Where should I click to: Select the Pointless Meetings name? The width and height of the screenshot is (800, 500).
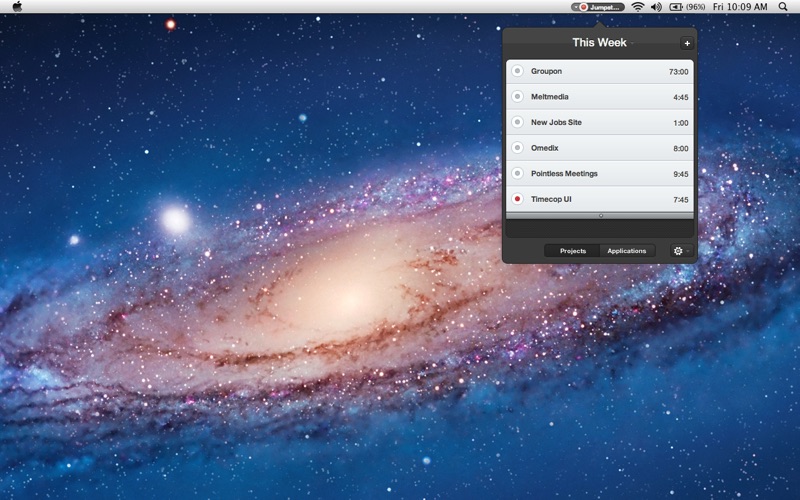pos(564,173)
